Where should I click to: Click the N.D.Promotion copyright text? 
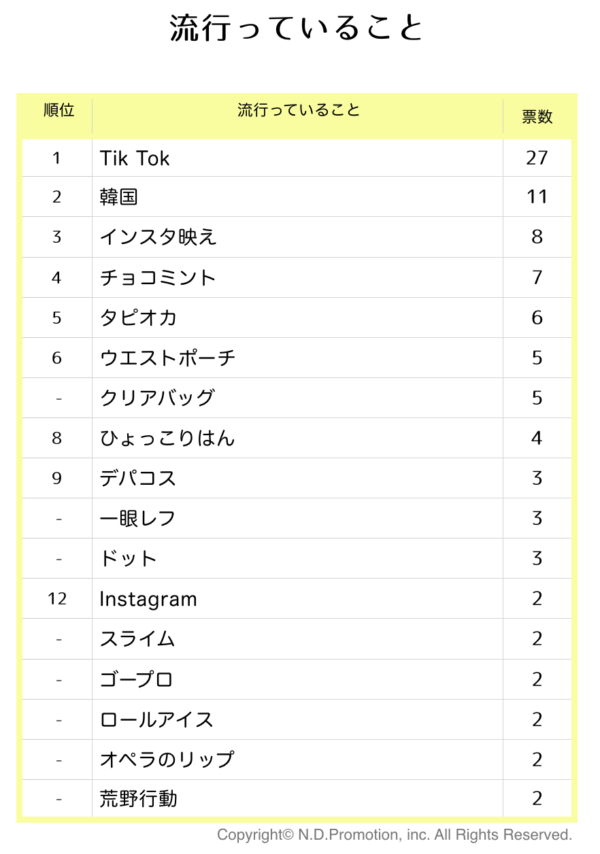click(395, 835)
